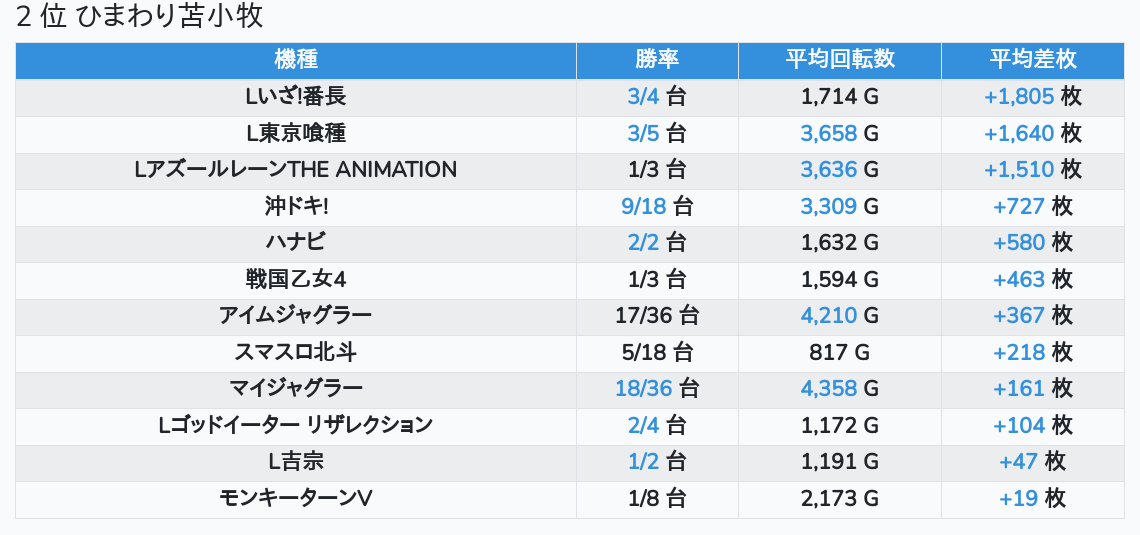Select the L吉宗 machine name

coord(295,461)
